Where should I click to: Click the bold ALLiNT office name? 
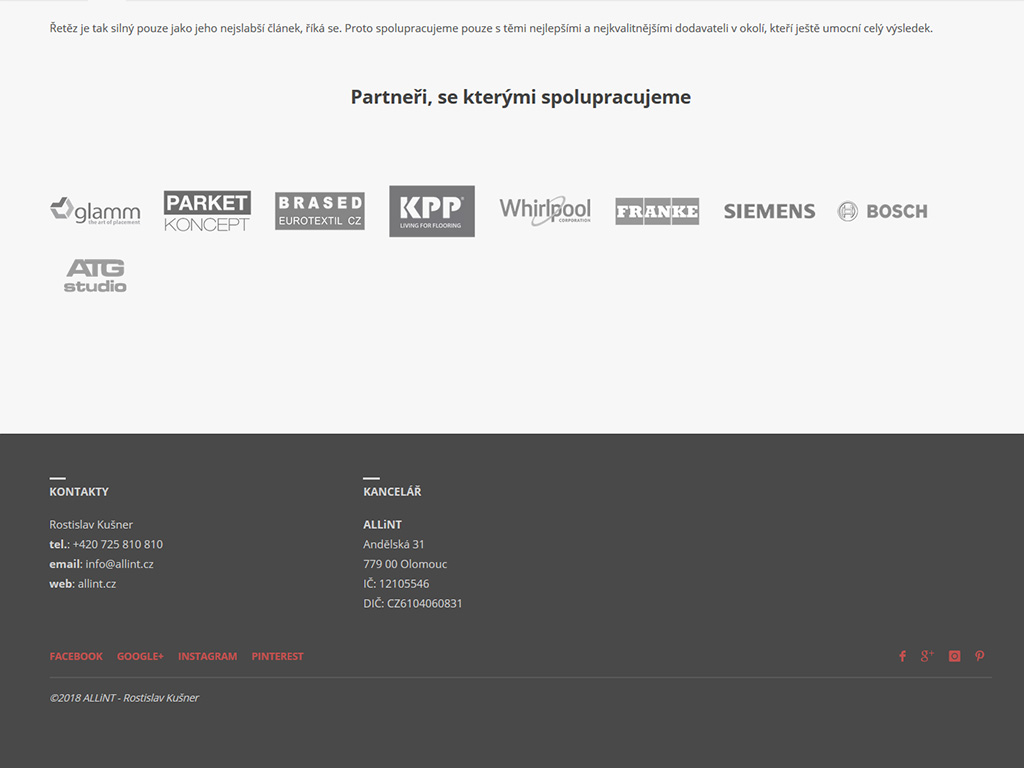tap(383, 525)
